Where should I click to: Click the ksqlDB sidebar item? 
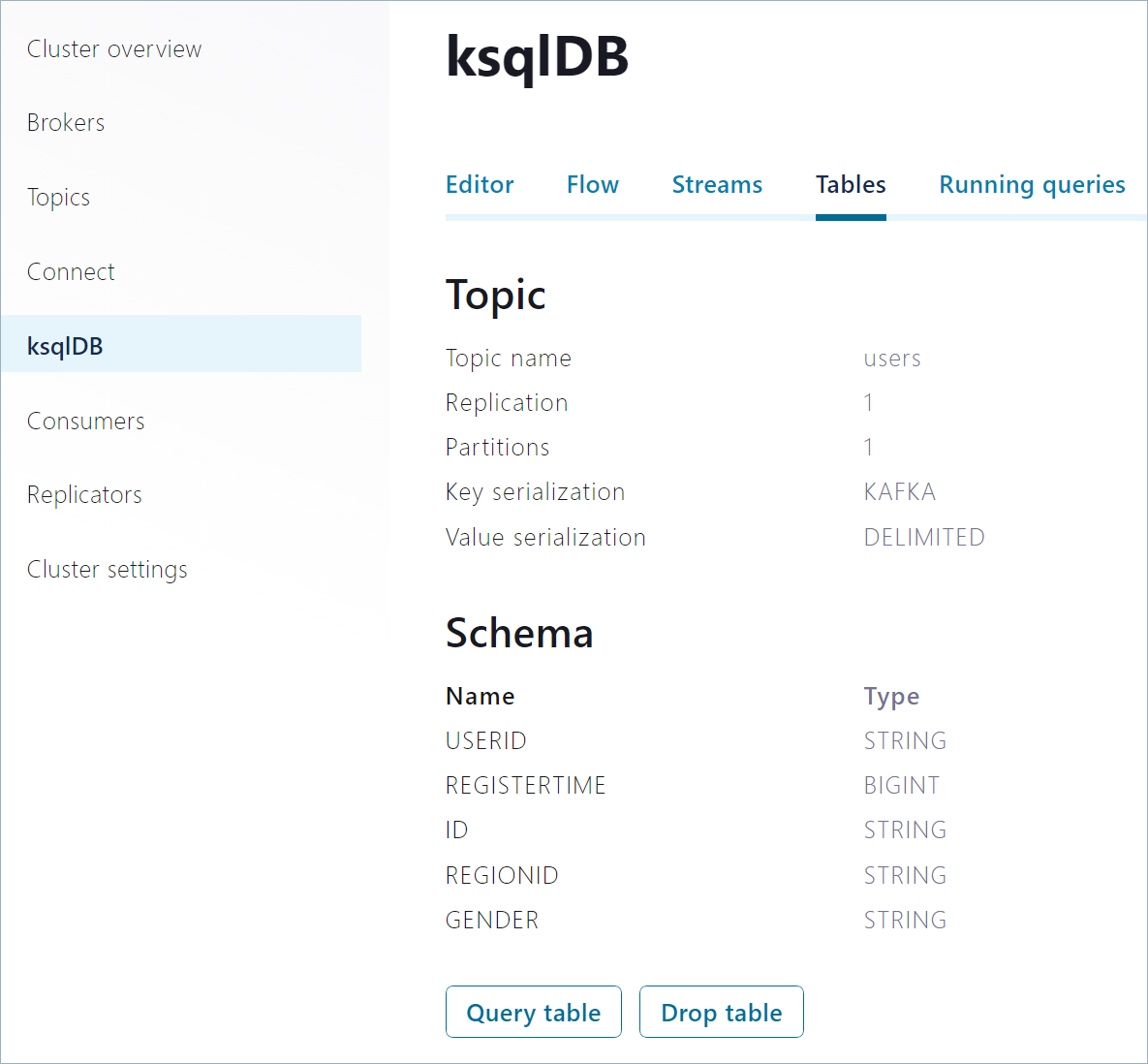click(65, 346)
